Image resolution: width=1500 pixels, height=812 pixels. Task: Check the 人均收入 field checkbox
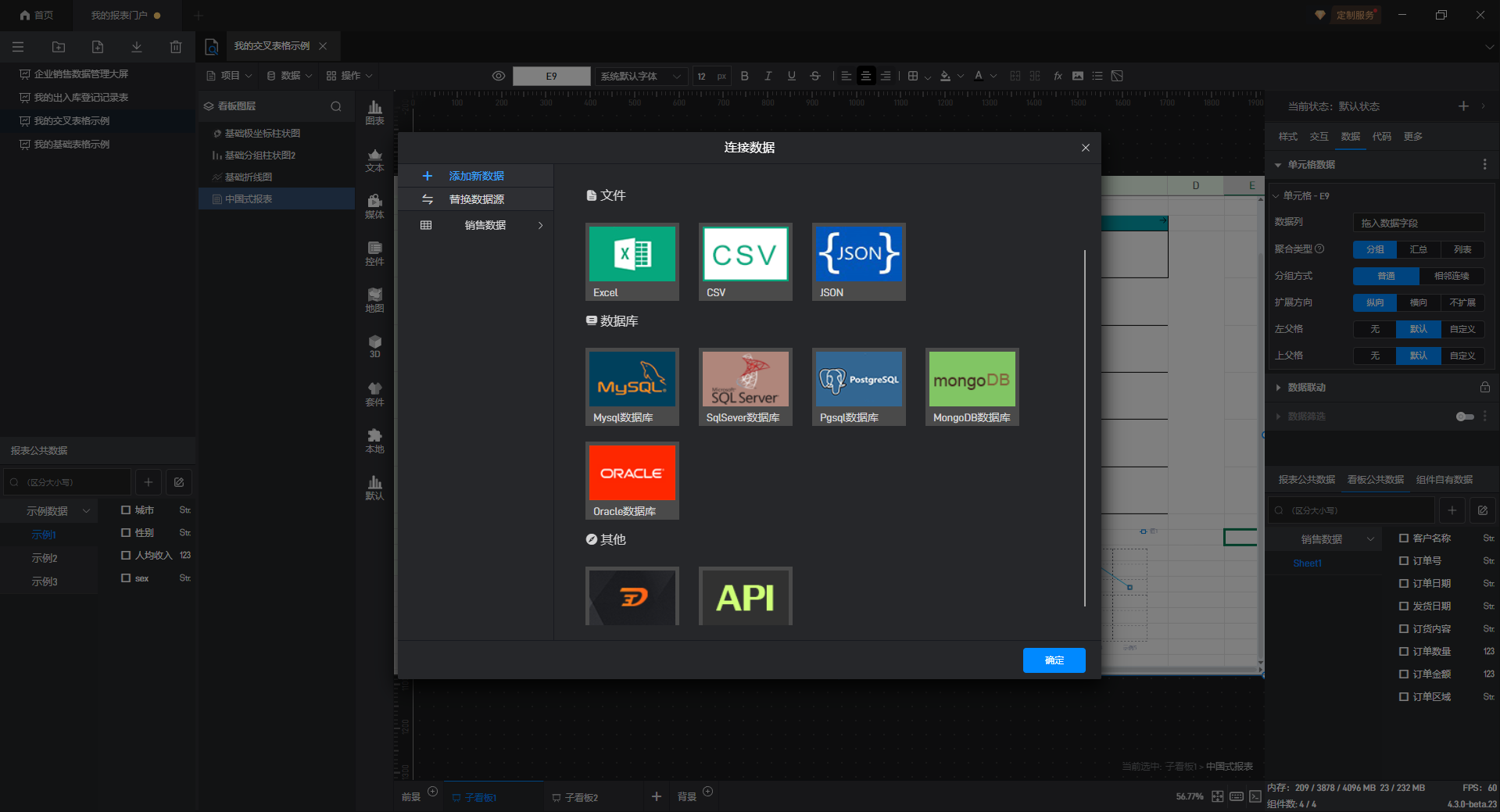coord(125,555)
